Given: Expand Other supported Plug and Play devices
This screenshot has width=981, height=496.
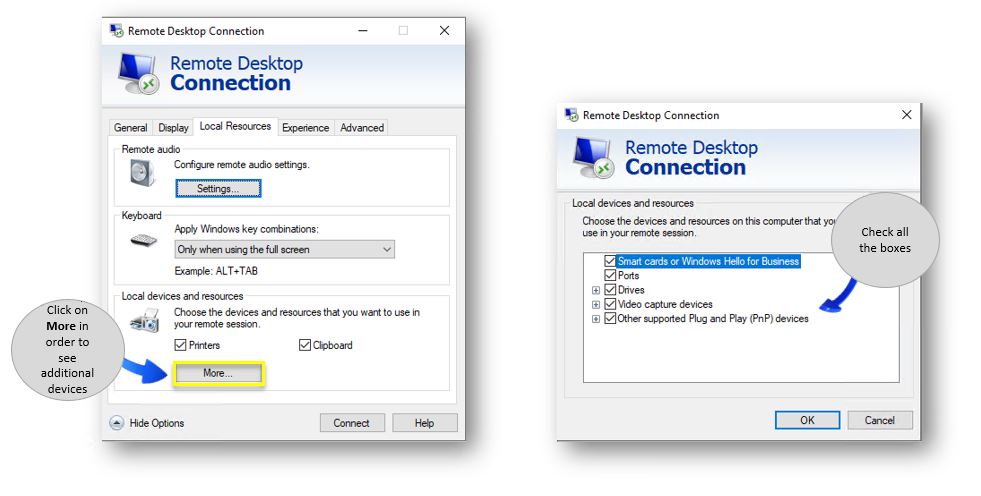Looking at the screenshot, I should (x=596, y=319).
